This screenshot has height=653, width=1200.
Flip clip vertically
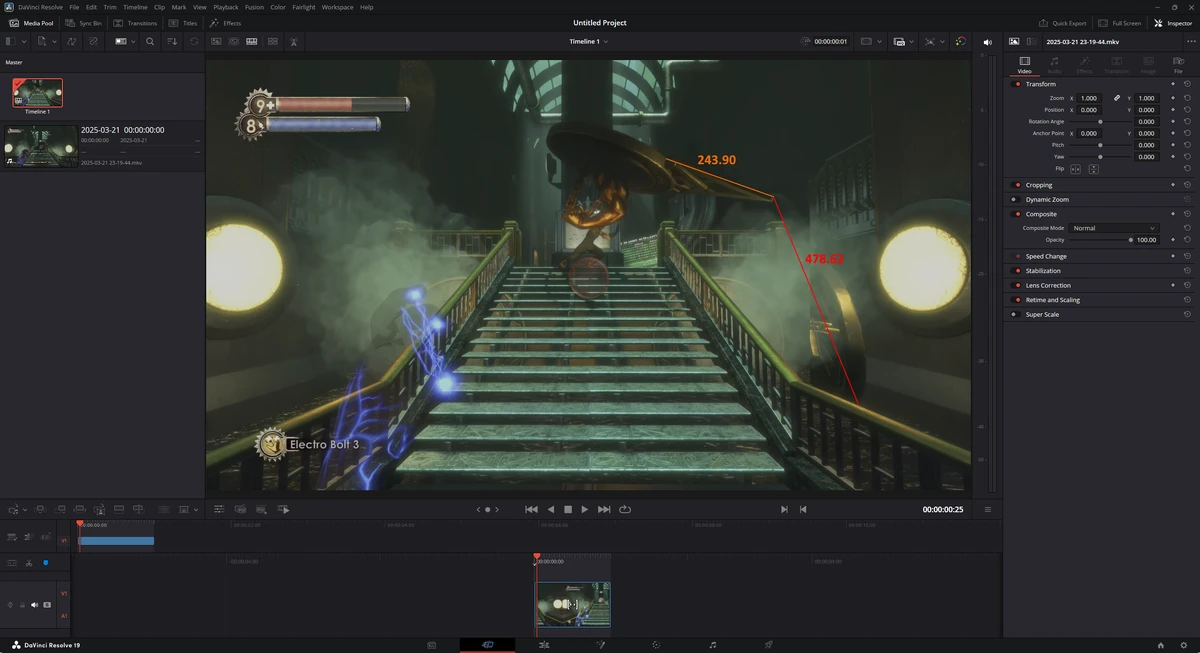click(x=1094, y=169)
